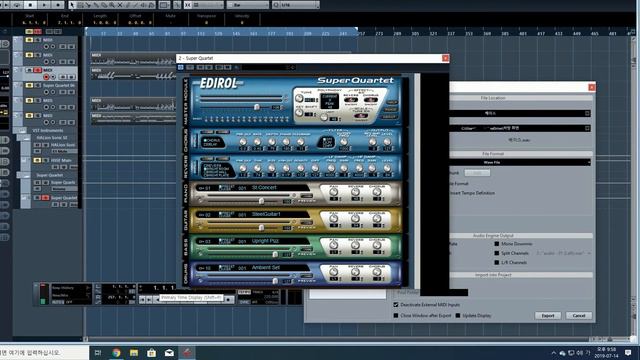Select the Object Selection arrow tool

pos(72,5)
